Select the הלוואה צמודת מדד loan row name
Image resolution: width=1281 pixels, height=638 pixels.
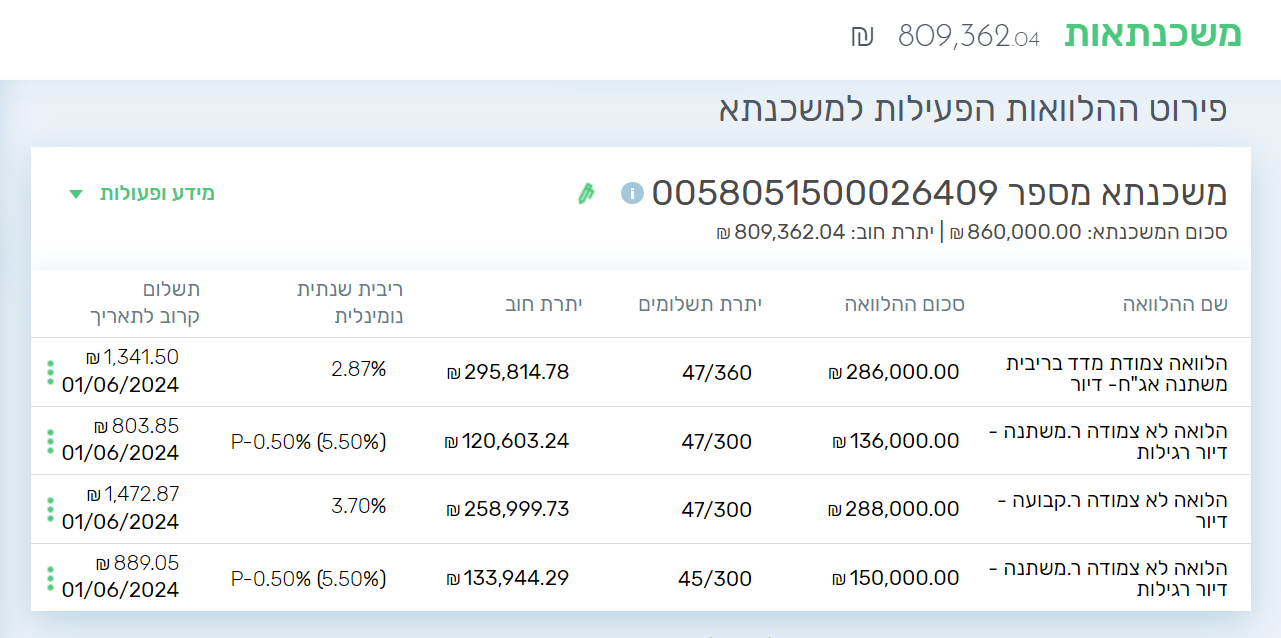(x=1115, y=373)
